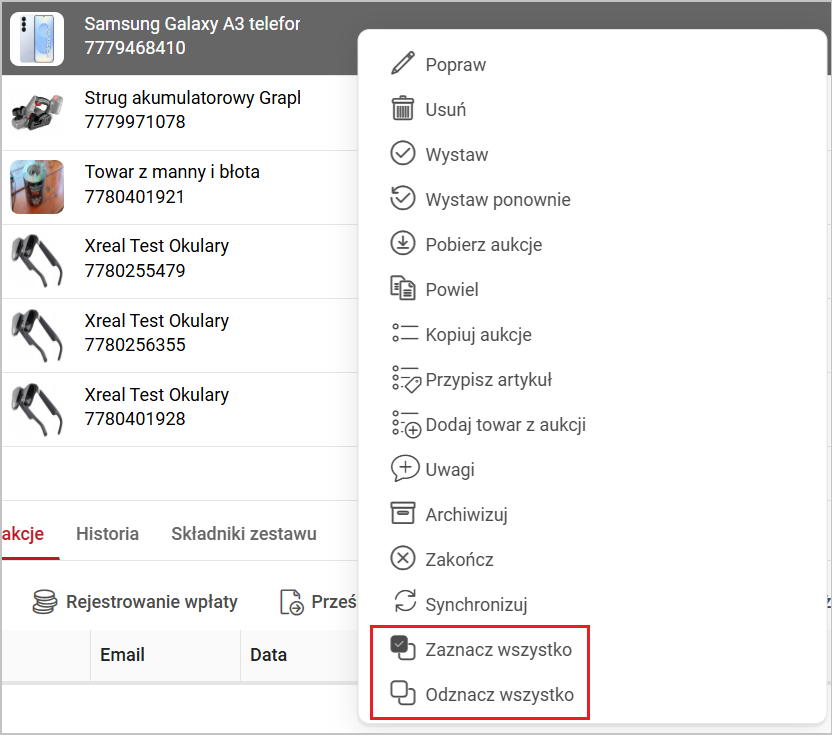The width and height of the screenshot is (832, 735).
Task: Click the Synchronizuj refresh arrows icon
Action: (404, 604)
